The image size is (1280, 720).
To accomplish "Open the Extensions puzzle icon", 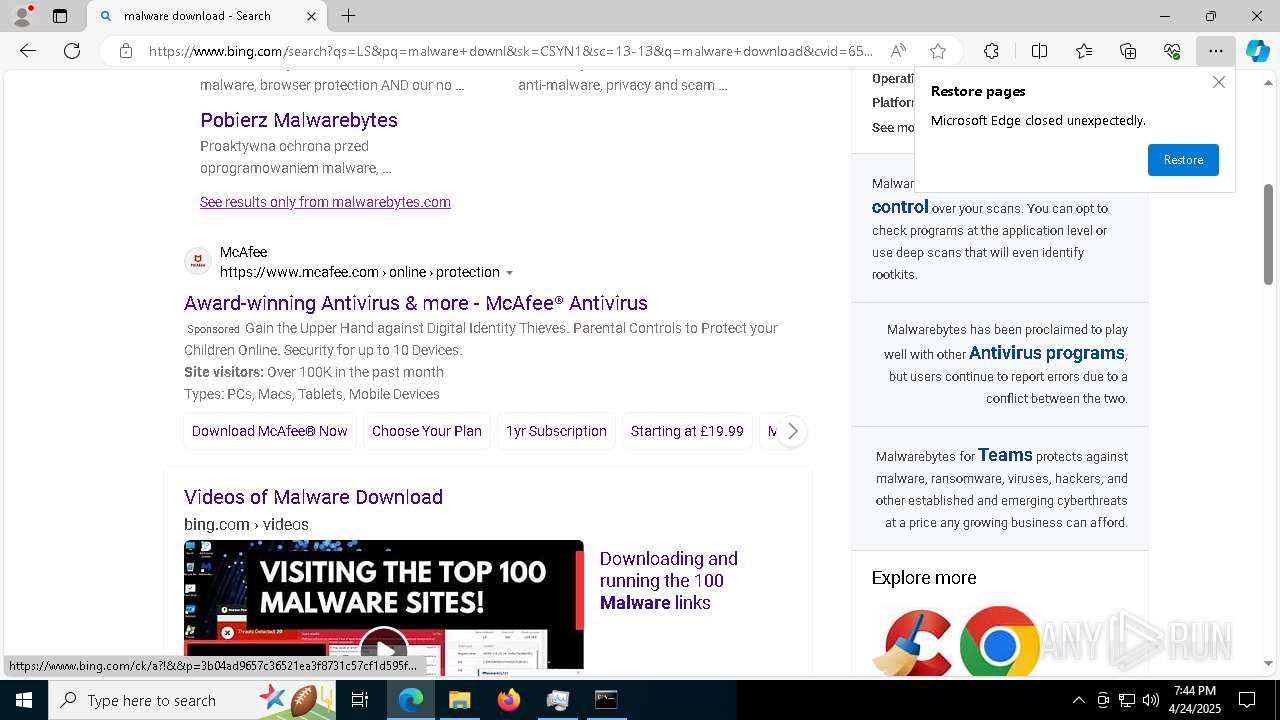I will tap(991, 51).
